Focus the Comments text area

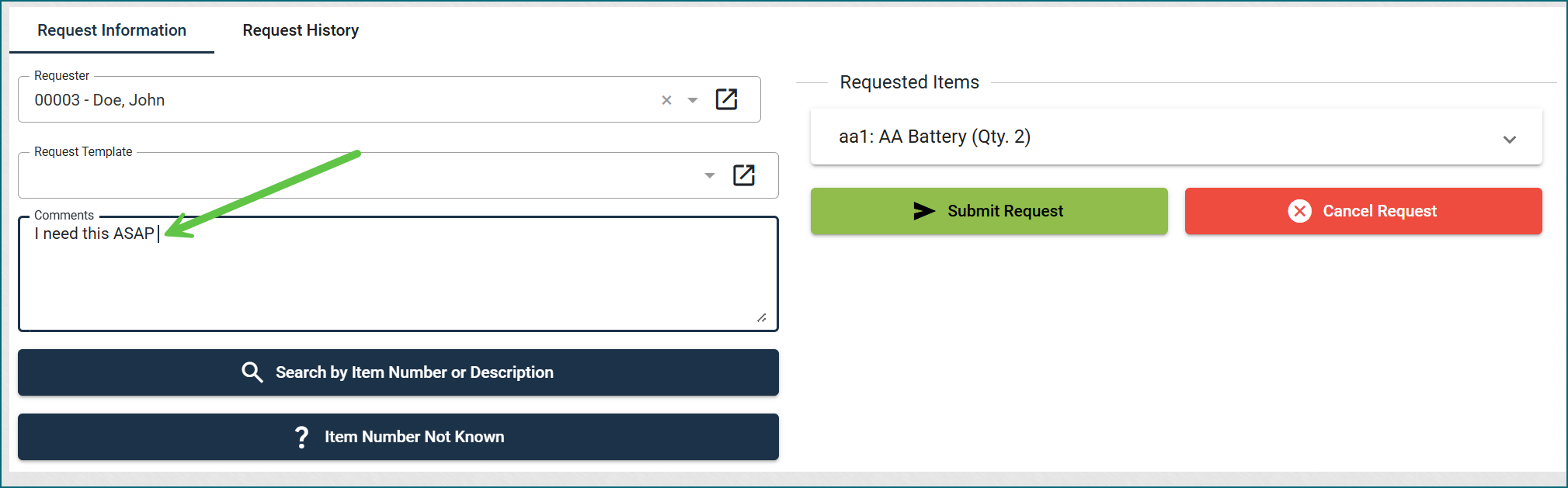[398, 274]
